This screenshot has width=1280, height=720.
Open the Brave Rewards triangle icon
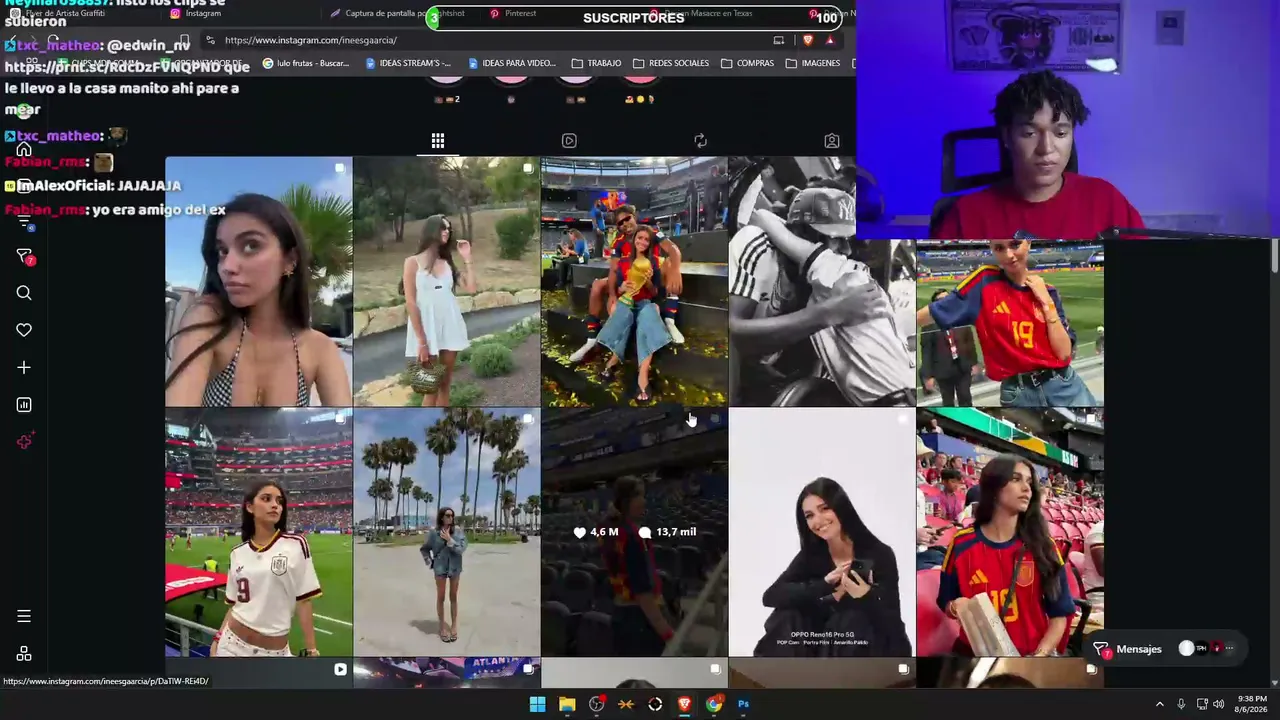click(830, 40)
